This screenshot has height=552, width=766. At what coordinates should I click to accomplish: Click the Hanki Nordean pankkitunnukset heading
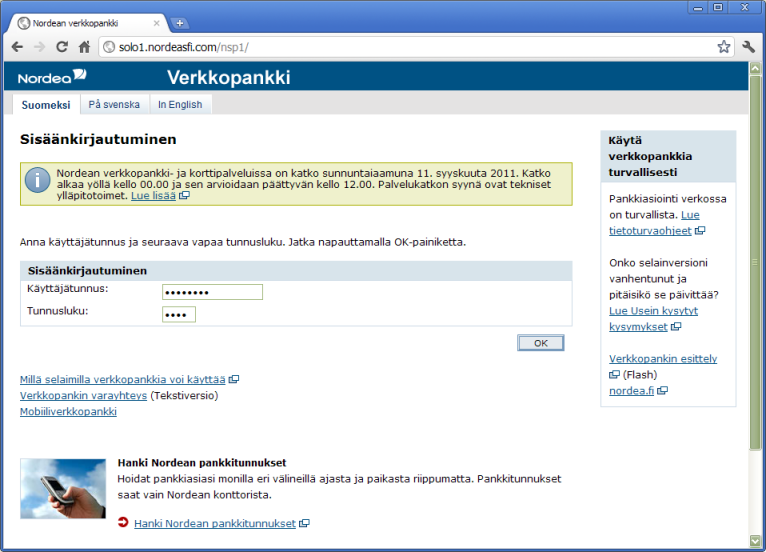coord(202,463)
